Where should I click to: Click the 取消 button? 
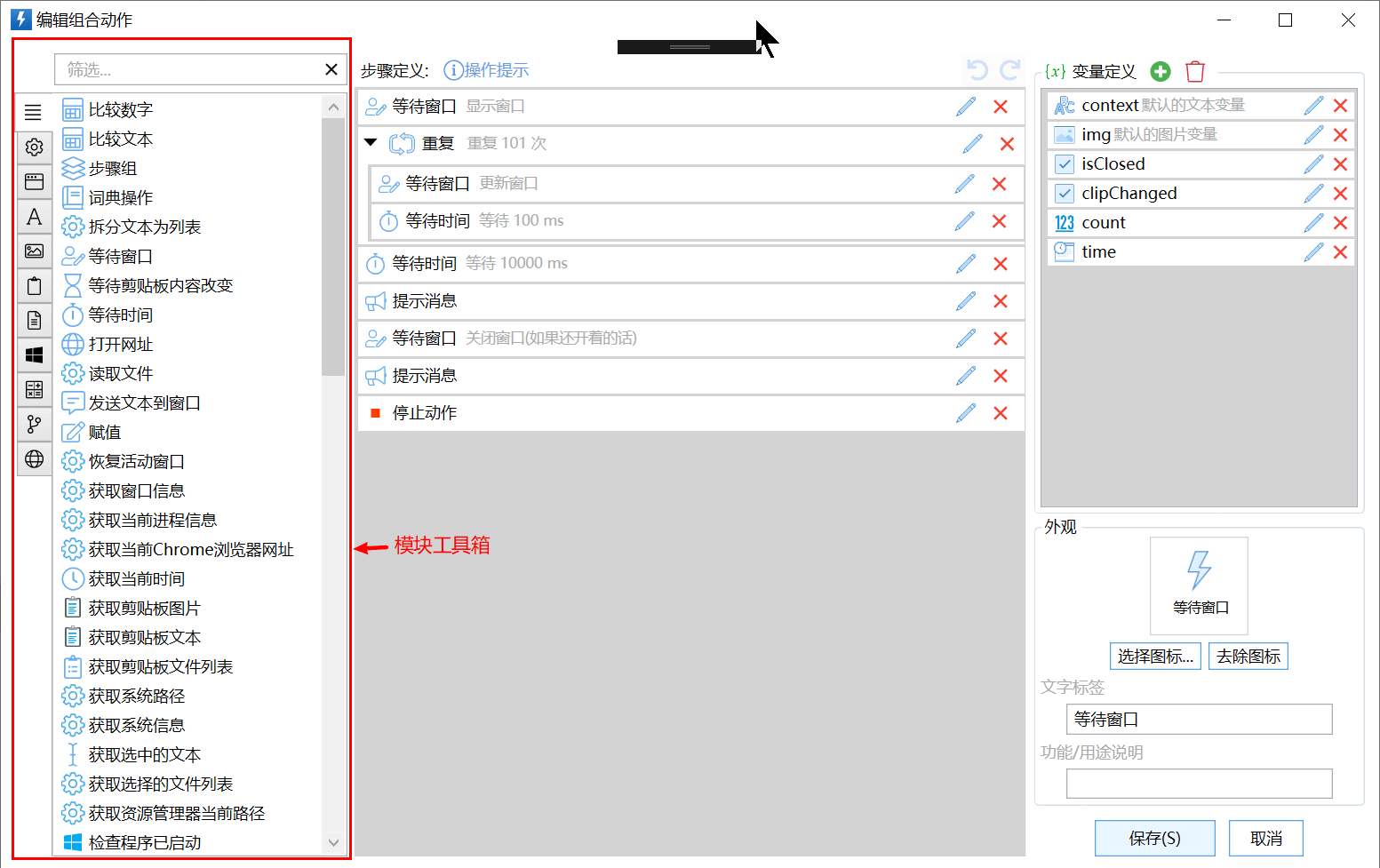(x=1266, y=839)
